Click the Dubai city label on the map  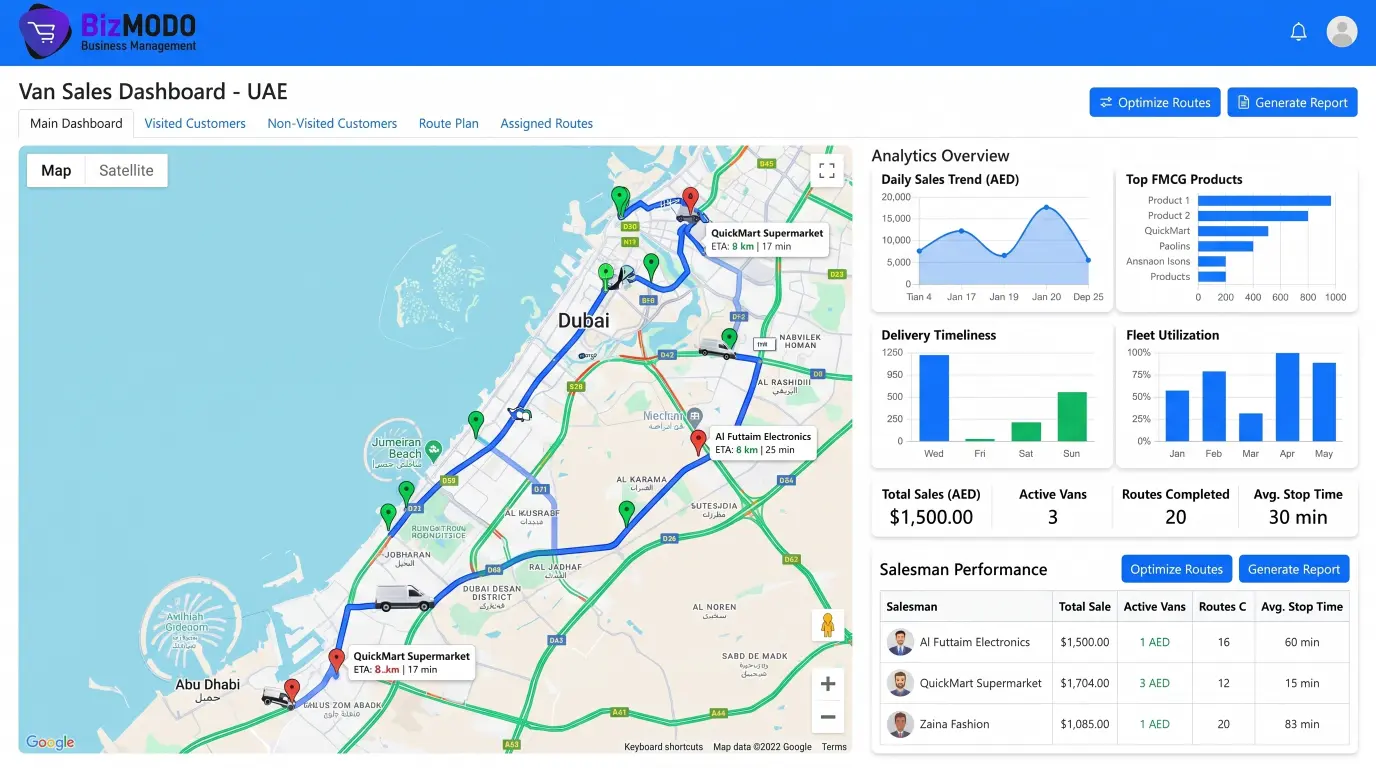coord(583,321)
